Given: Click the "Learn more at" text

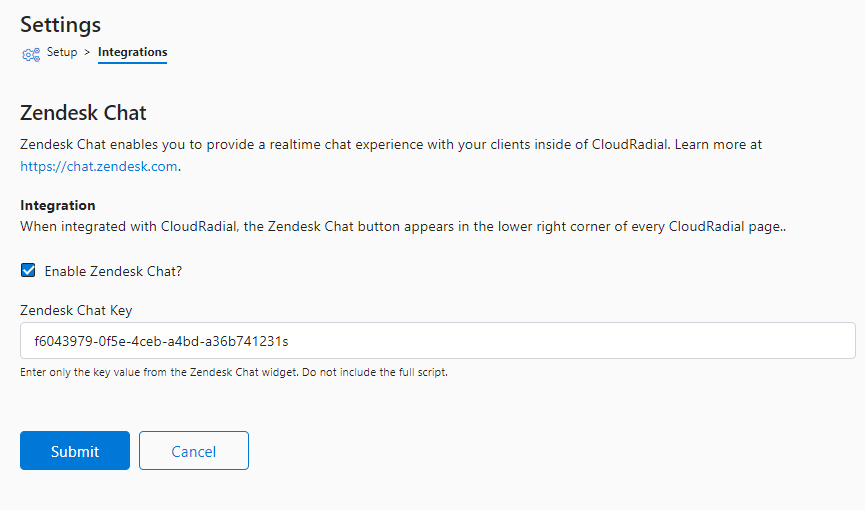Looking at the screenshot, I should tap(718, 145).
